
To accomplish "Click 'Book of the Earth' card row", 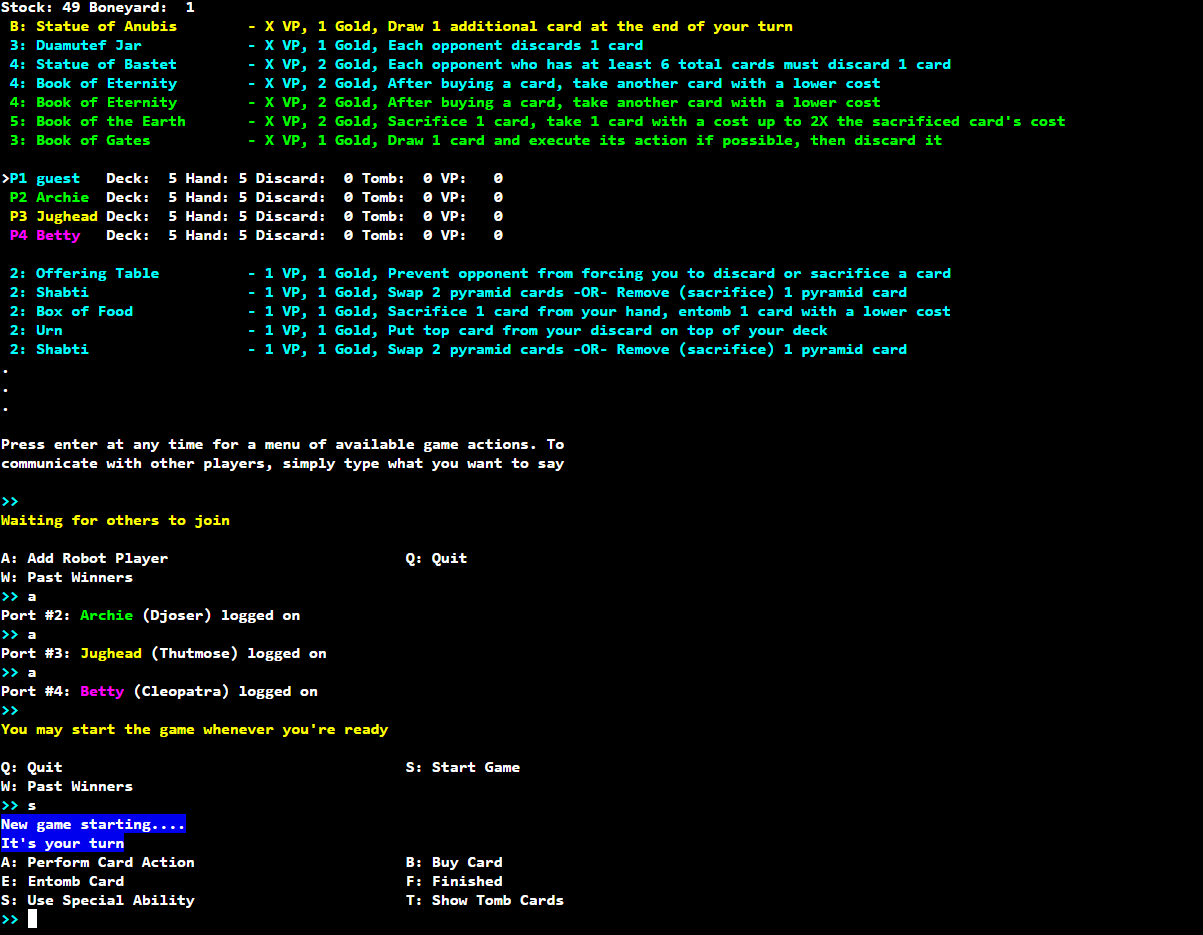I will click(x=537, y=121).
